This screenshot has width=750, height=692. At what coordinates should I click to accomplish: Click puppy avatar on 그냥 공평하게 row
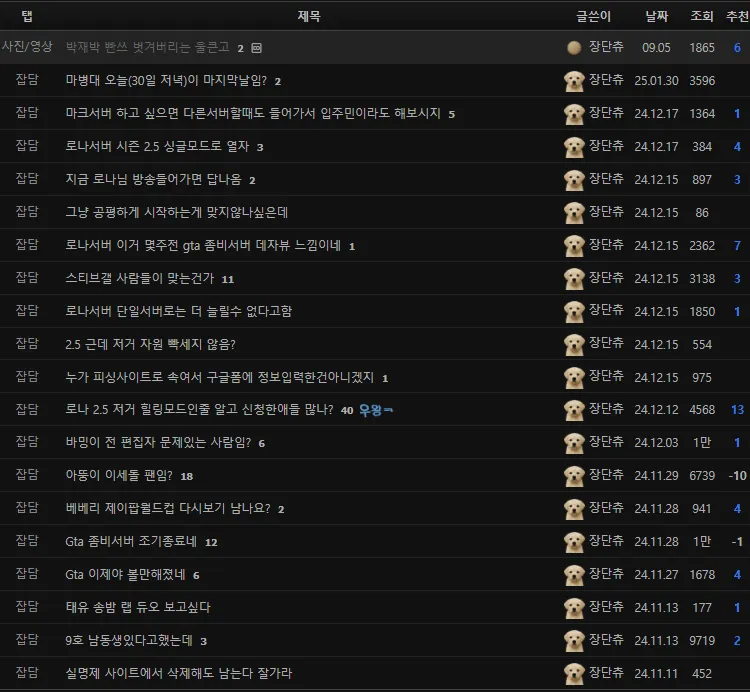[574, 213]
